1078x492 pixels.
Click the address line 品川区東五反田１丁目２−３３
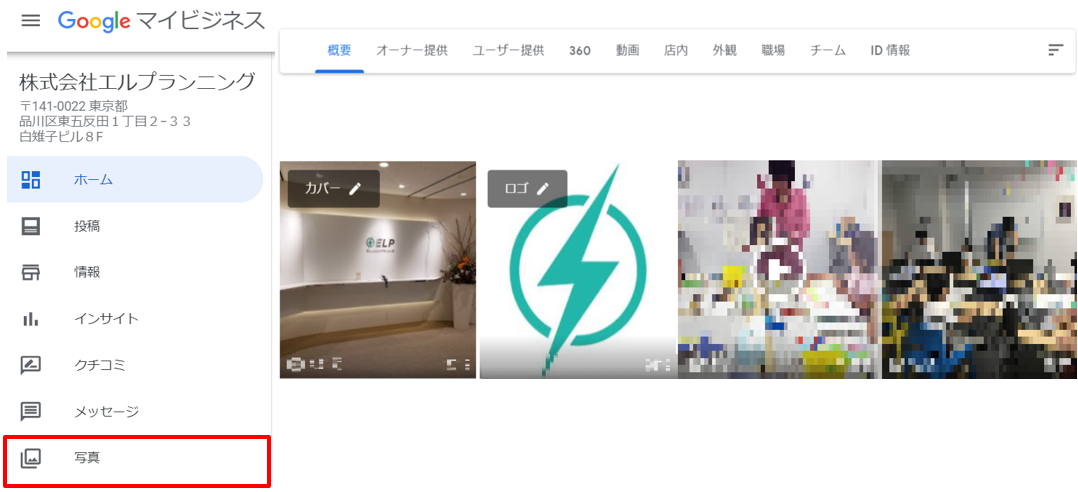point(105,122)
